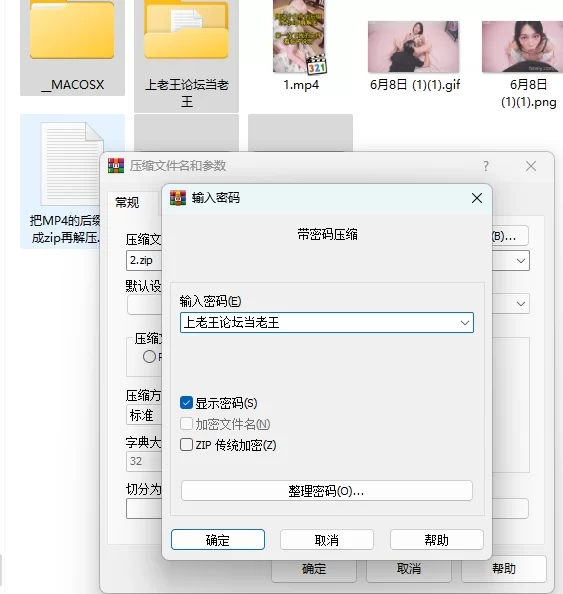Close the 输入密码 dialog
The height and width of the screenshot is (594, 563).
point(477,198)
